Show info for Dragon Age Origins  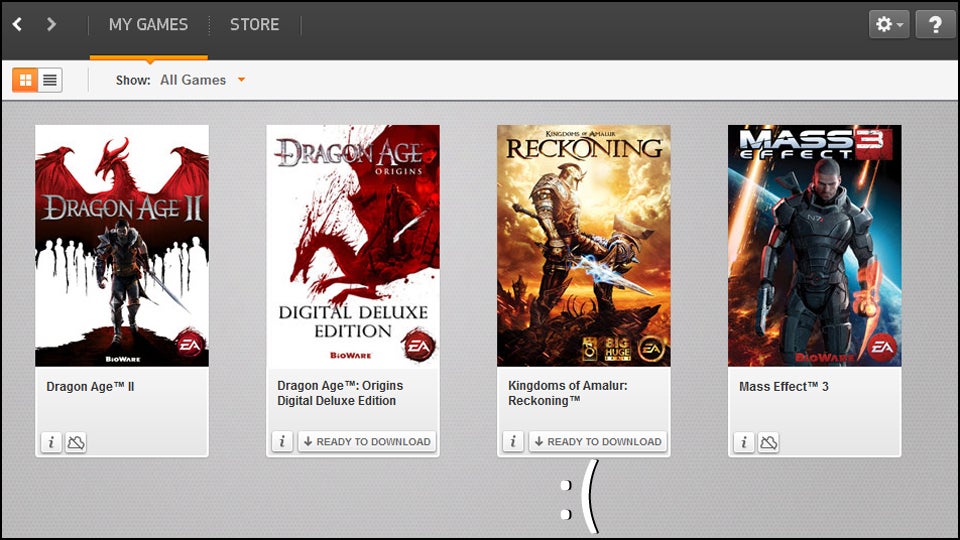tap(282, 441)
